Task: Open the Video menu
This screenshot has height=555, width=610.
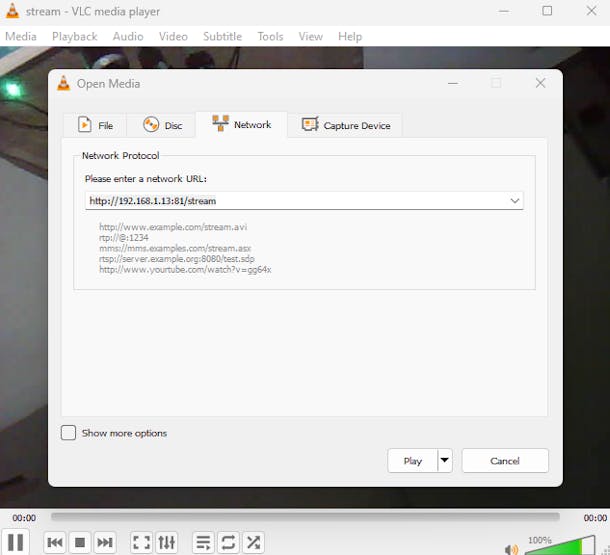Action: coord(173,37)
